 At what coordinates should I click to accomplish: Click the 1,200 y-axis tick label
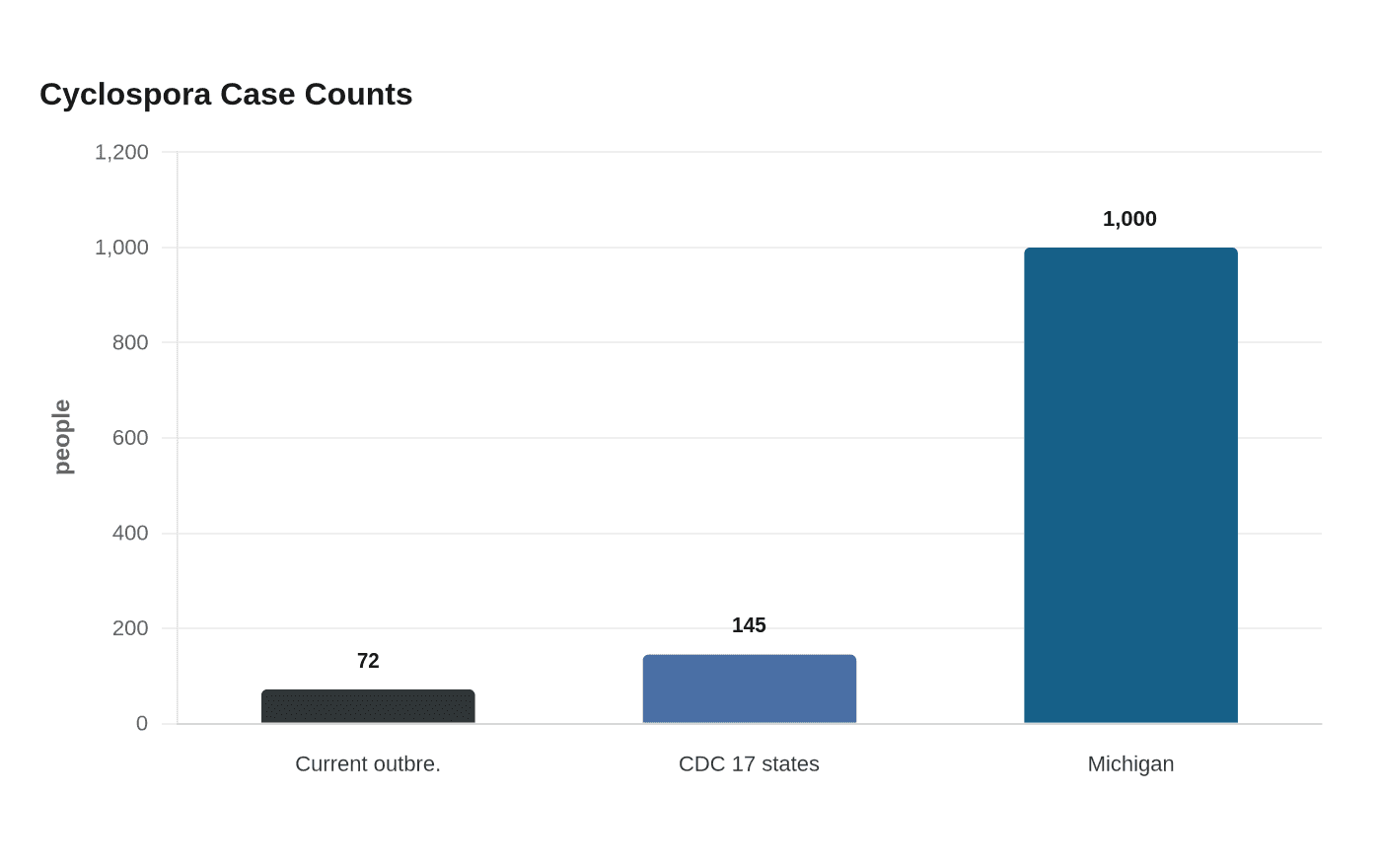coord(121,152)
